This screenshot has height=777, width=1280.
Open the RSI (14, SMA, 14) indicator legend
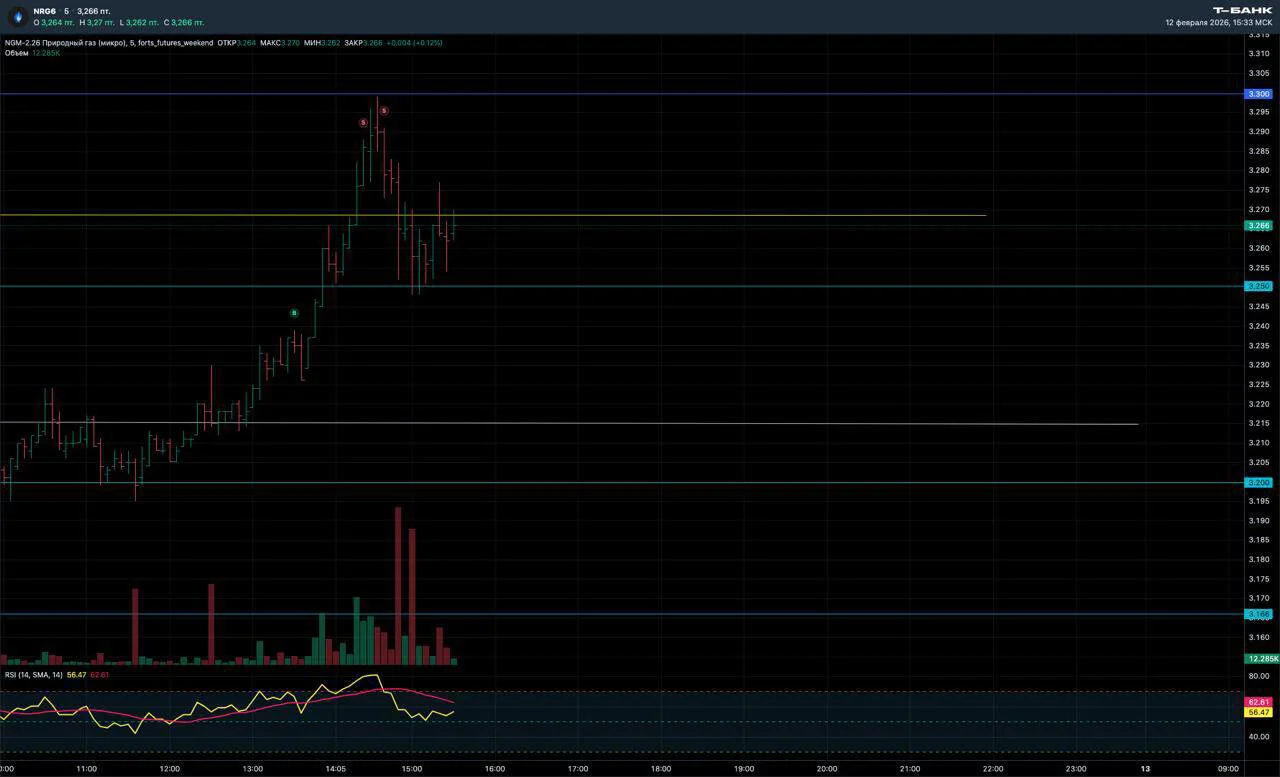tap(34, 675)
